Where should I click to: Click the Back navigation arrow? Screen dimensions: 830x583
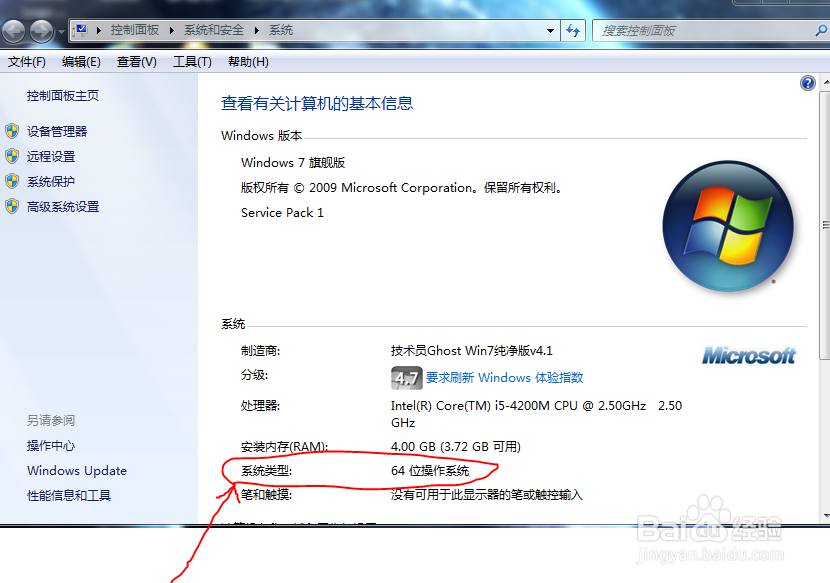point(14,31)
